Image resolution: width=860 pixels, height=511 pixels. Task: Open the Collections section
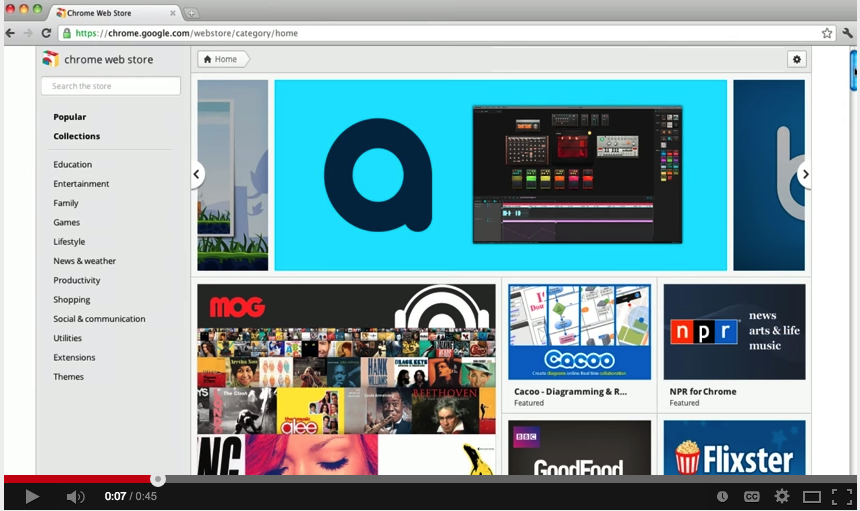[x=77, y=136]
